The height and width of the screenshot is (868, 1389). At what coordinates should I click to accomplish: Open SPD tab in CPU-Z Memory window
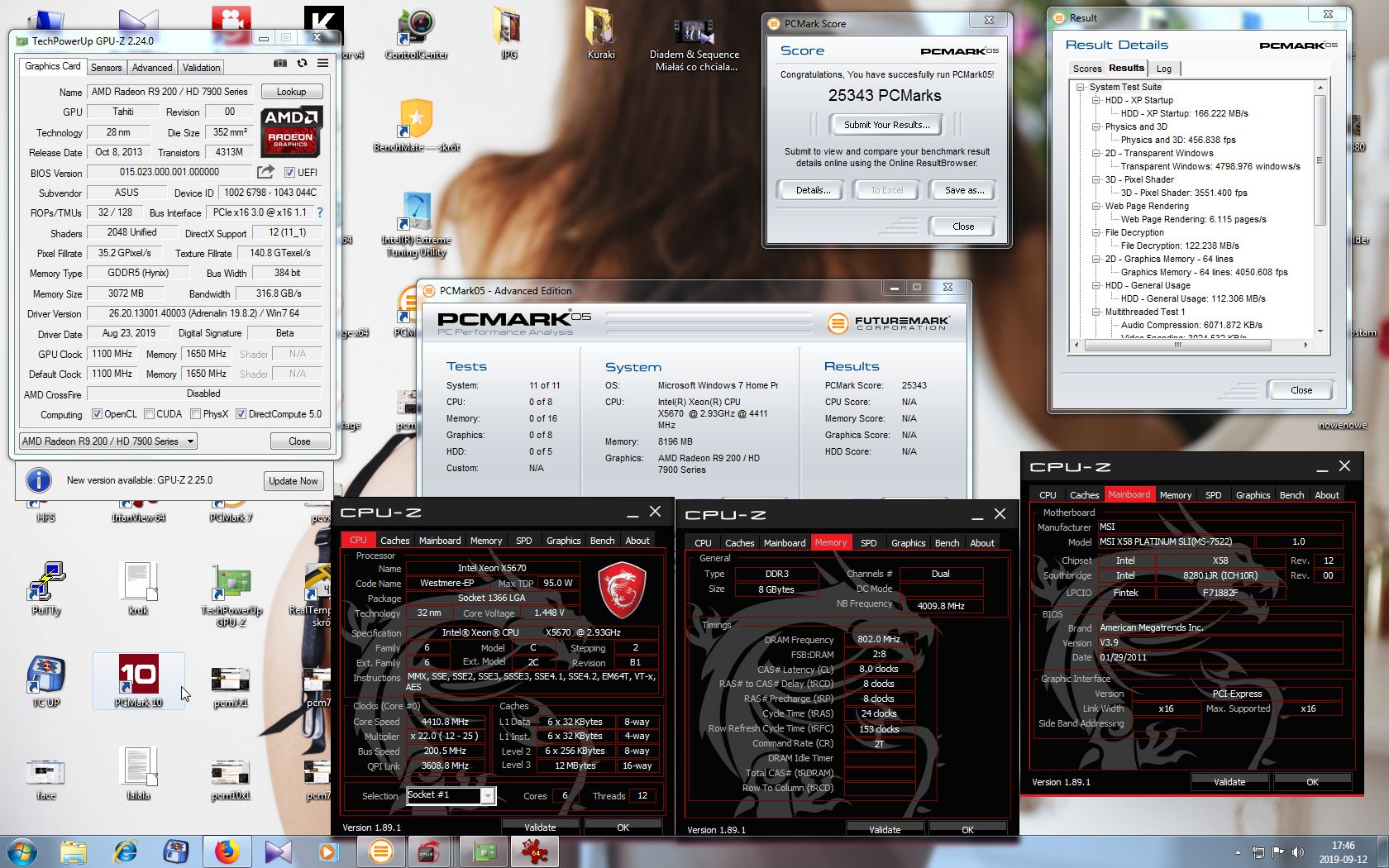coord(868,543)
